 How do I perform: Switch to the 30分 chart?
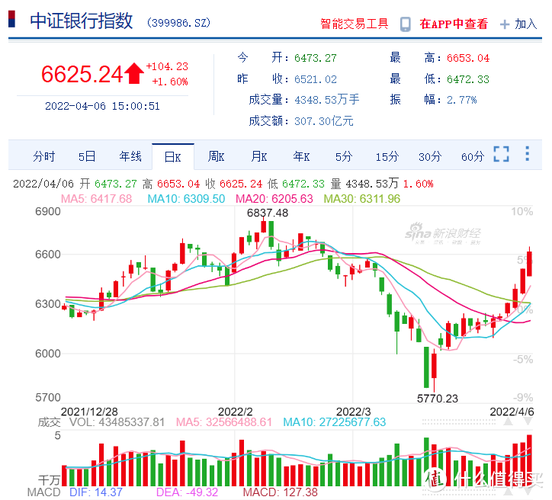(430, 156)
